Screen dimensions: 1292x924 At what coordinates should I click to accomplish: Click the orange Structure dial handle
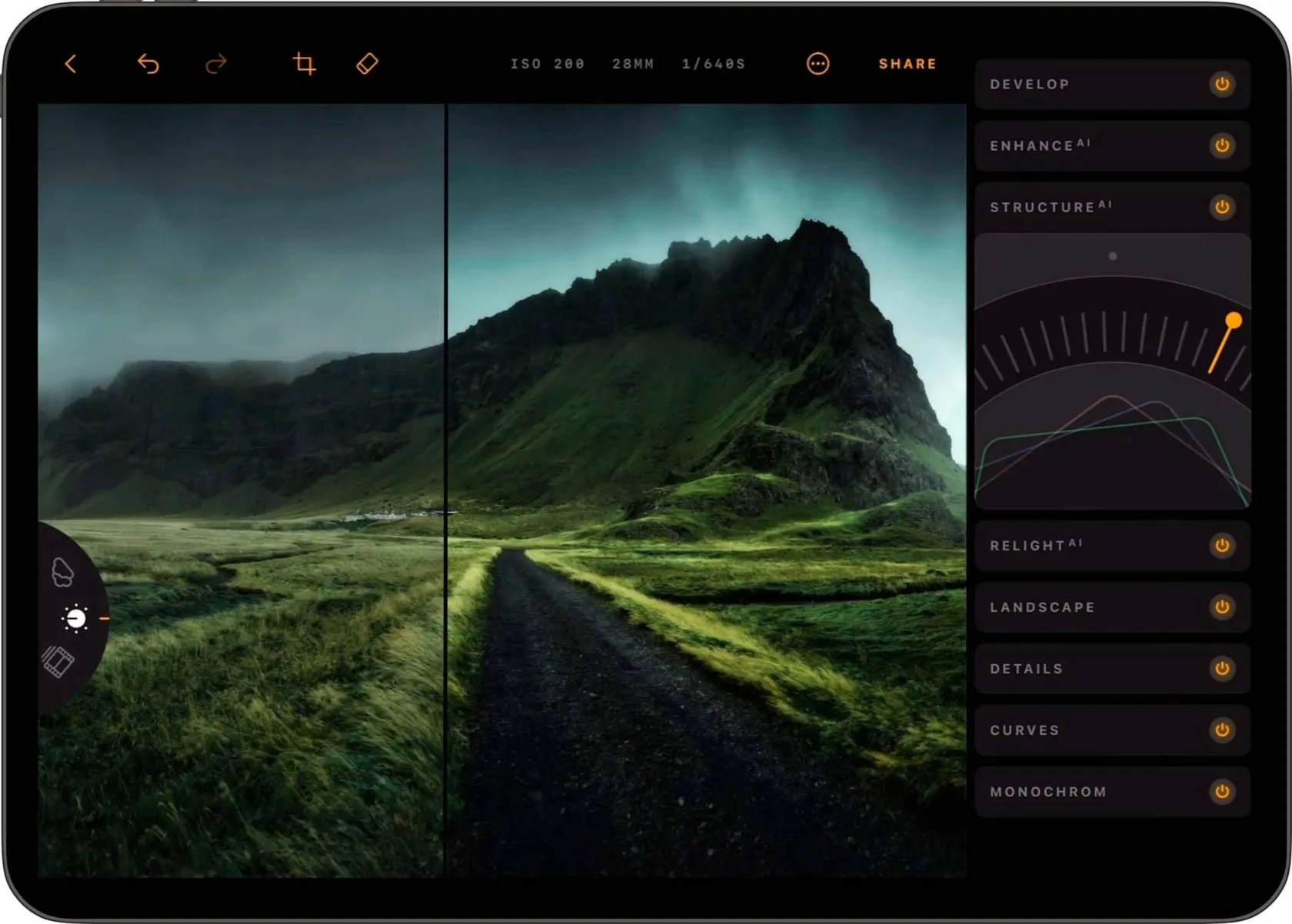(1234, 320)
